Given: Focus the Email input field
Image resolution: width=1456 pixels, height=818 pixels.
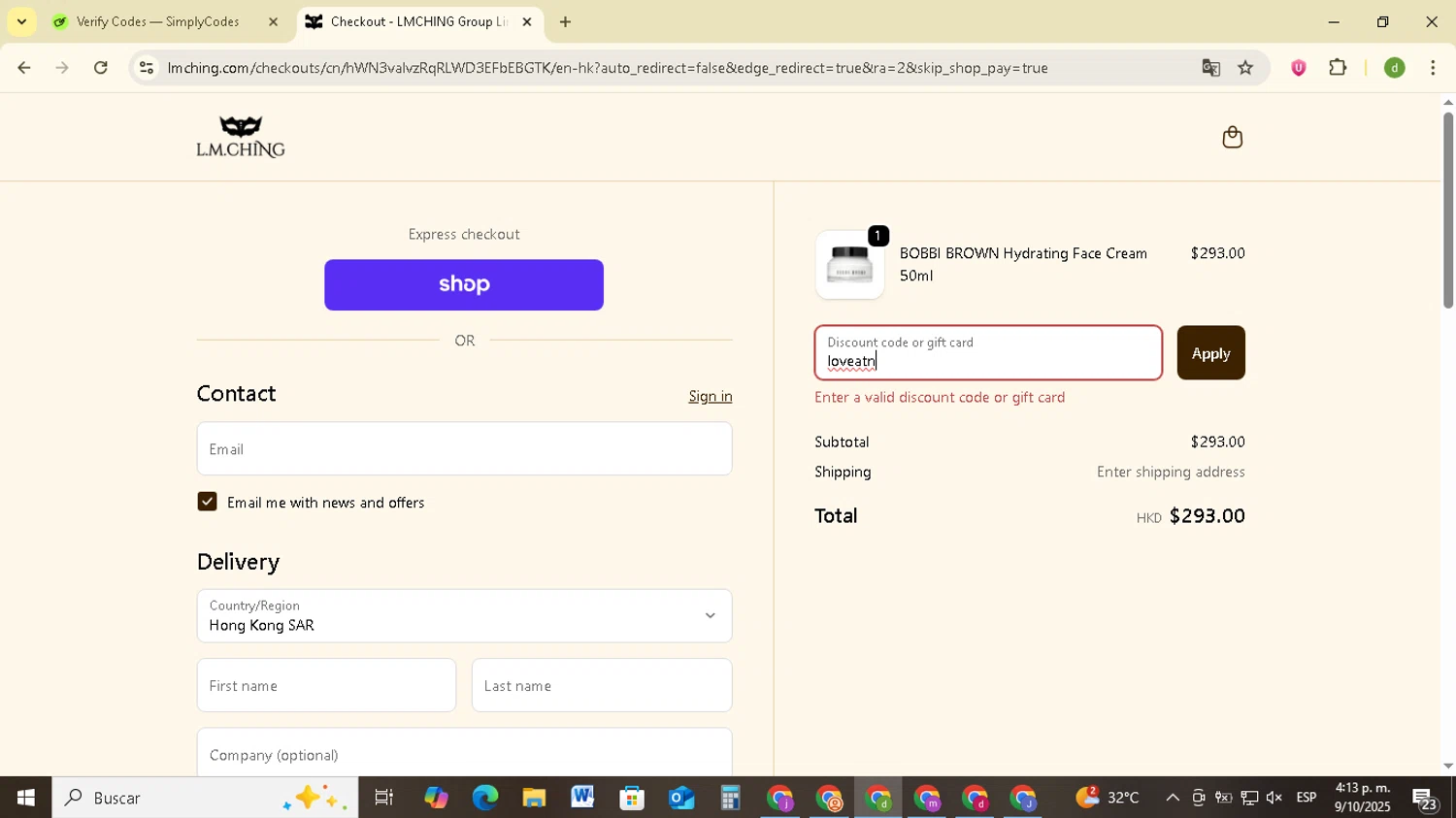Looking at the screenshot, I should 464,449.
